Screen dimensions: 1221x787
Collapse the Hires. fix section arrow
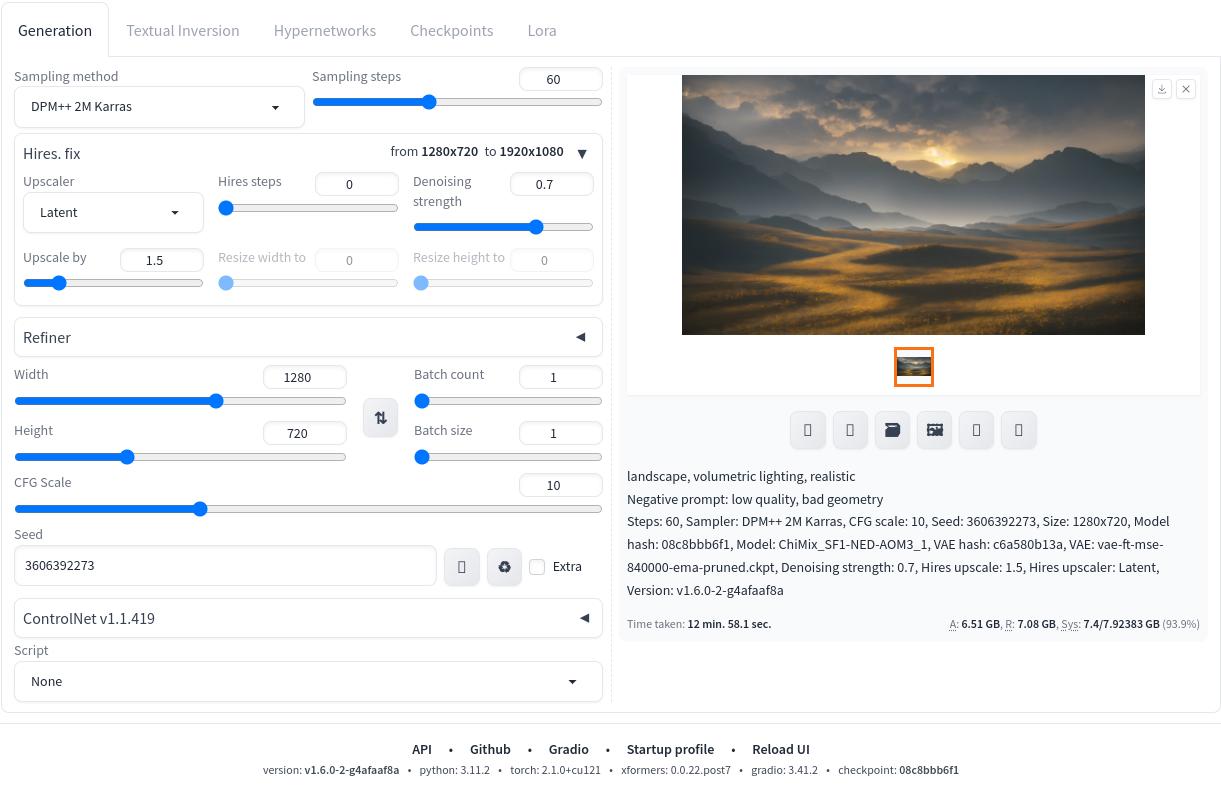pos(582,153)
